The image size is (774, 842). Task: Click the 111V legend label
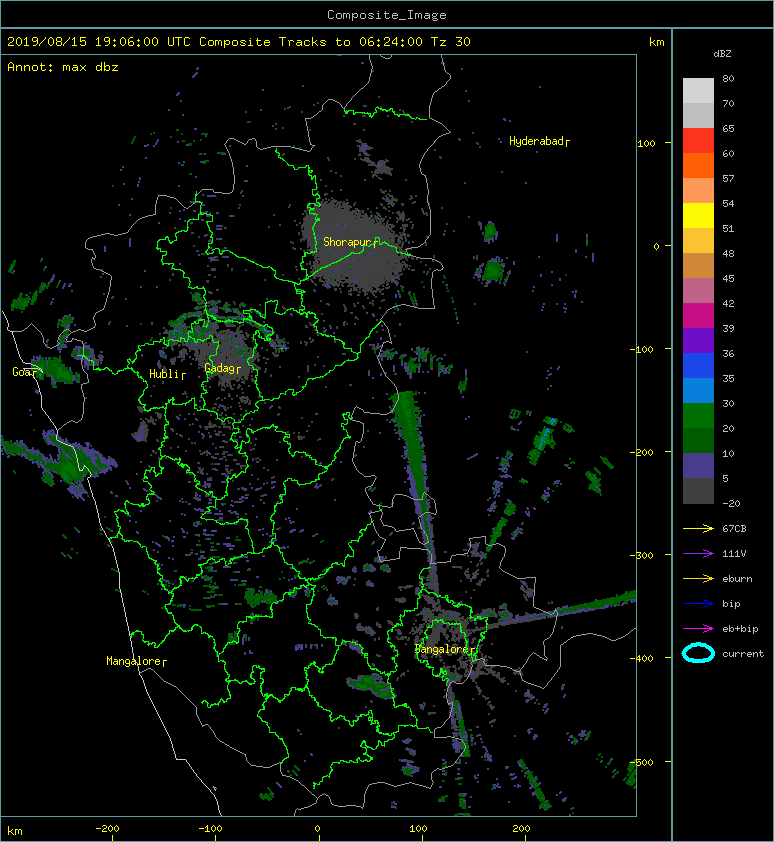734,554
